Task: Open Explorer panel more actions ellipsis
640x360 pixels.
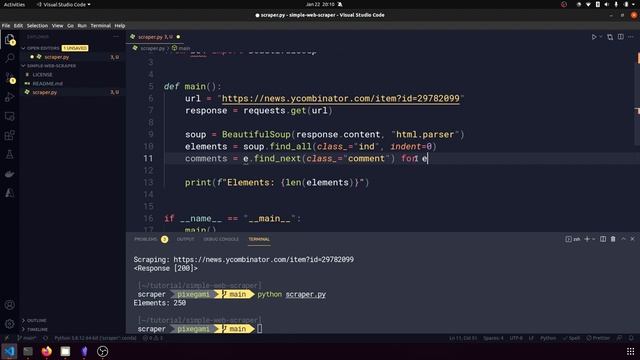Action: pyautogui.click(x=116, y=37)
